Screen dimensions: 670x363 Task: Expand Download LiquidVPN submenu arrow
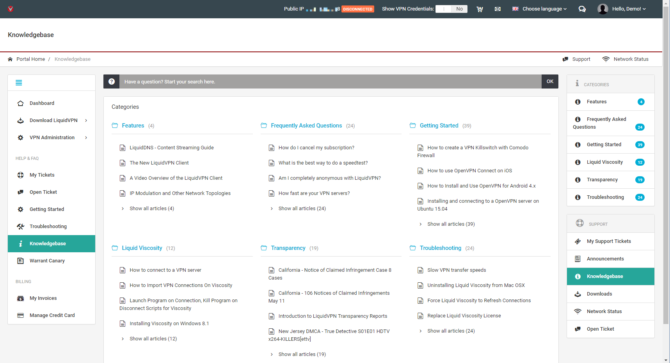[x=86, y=120]
